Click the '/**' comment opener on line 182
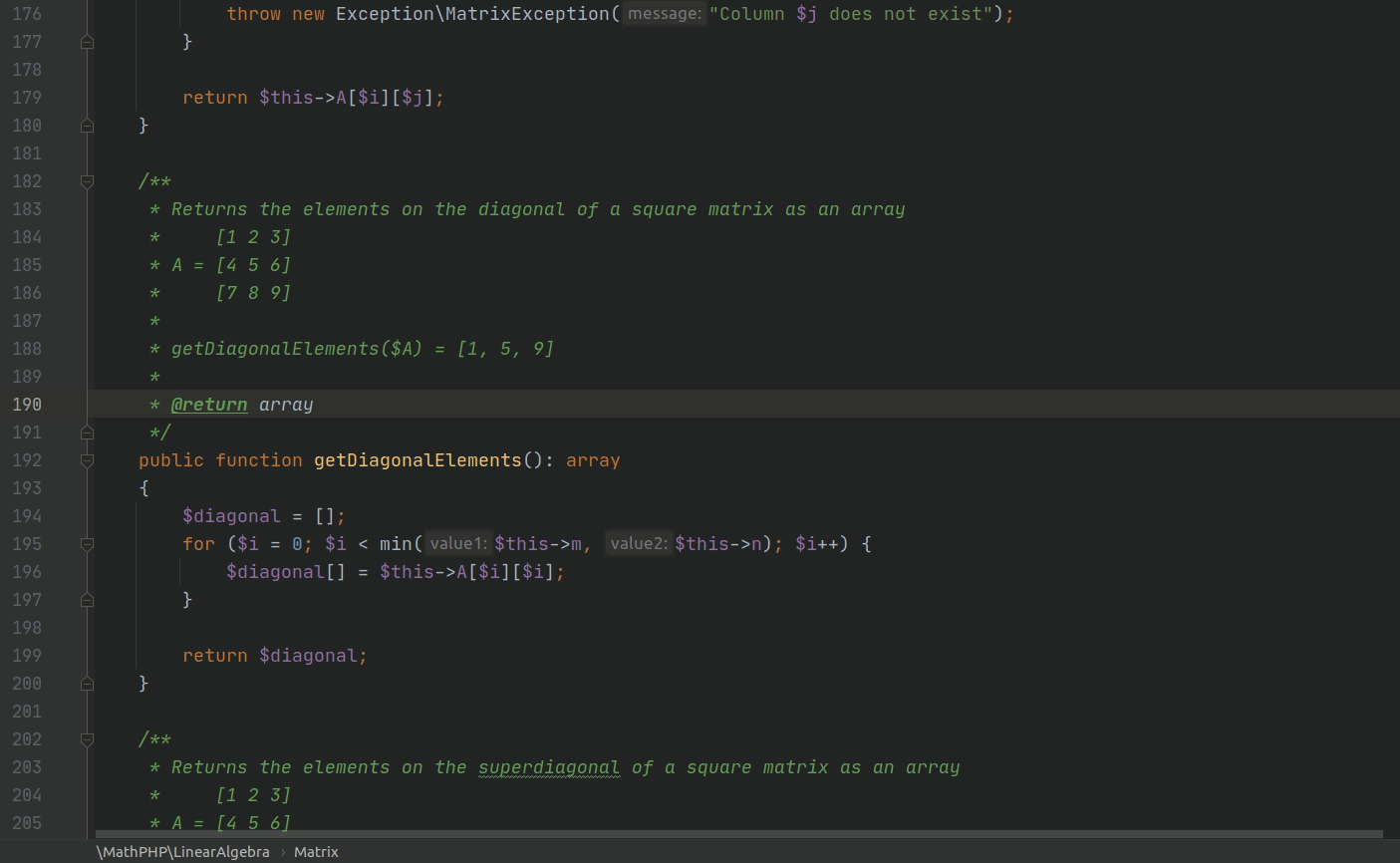 154,181
